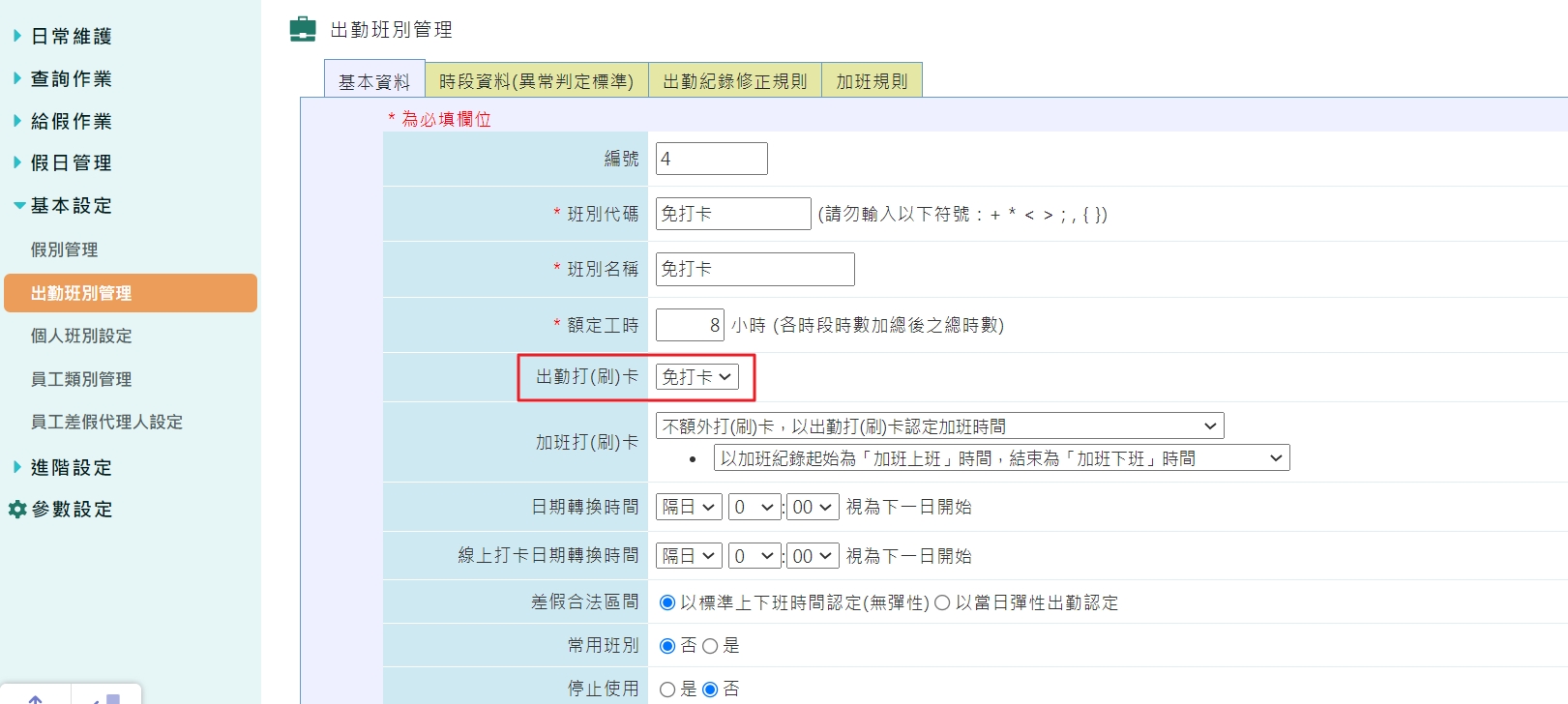Image resolution: width=1568 pixels, height=704 pixels.
Task: Click the 班別代碼 input field
Action: coord(733,214)
